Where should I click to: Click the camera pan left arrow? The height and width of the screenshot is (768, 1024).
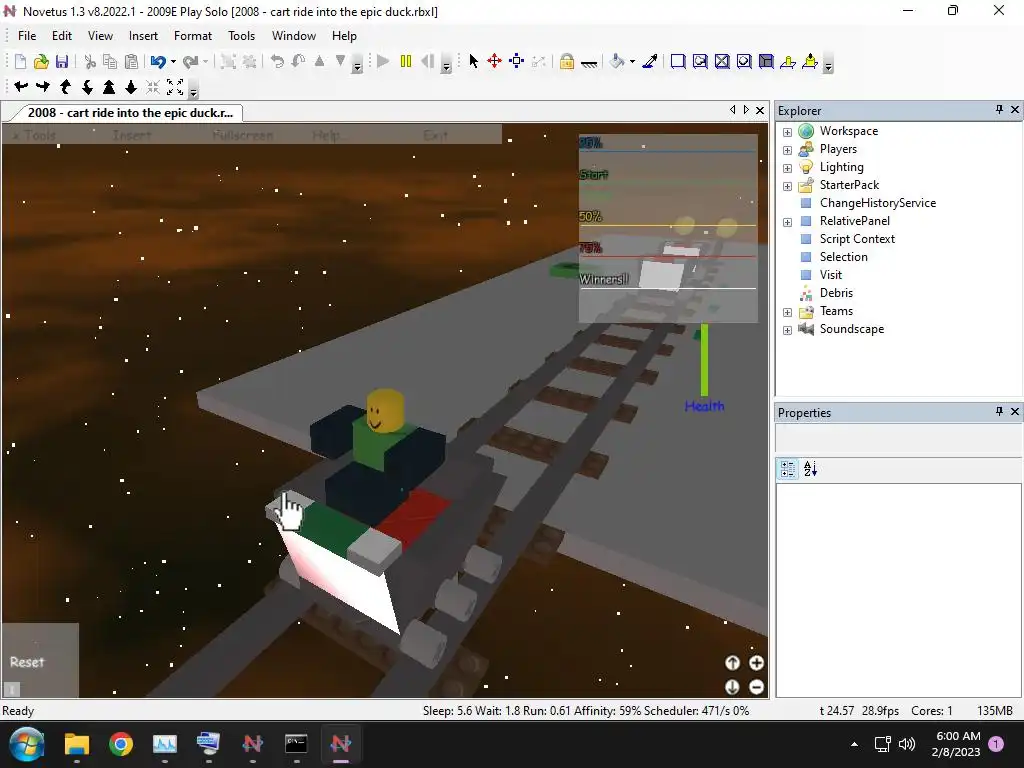pyautogui.click(x=21, y=87)
